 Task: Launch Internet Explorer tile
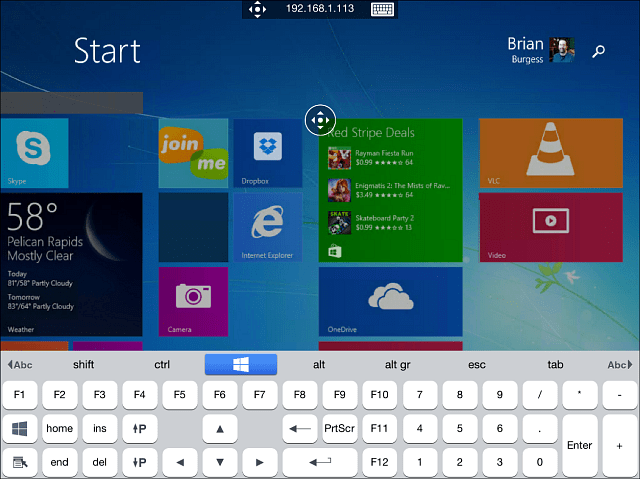(x=267, y=227)
